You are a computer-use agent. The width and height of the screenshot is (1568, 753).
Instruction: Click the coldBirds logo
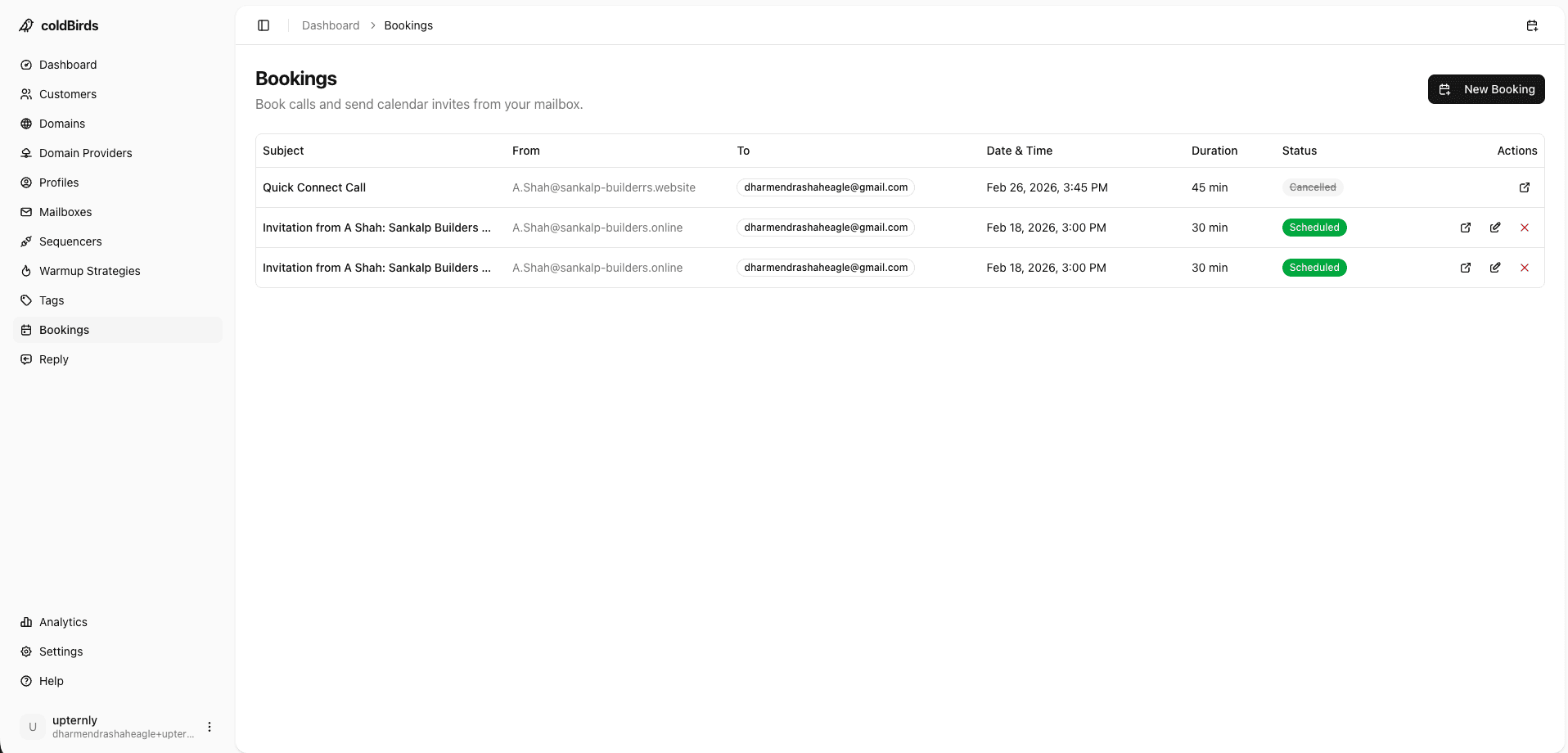point(59,25)
